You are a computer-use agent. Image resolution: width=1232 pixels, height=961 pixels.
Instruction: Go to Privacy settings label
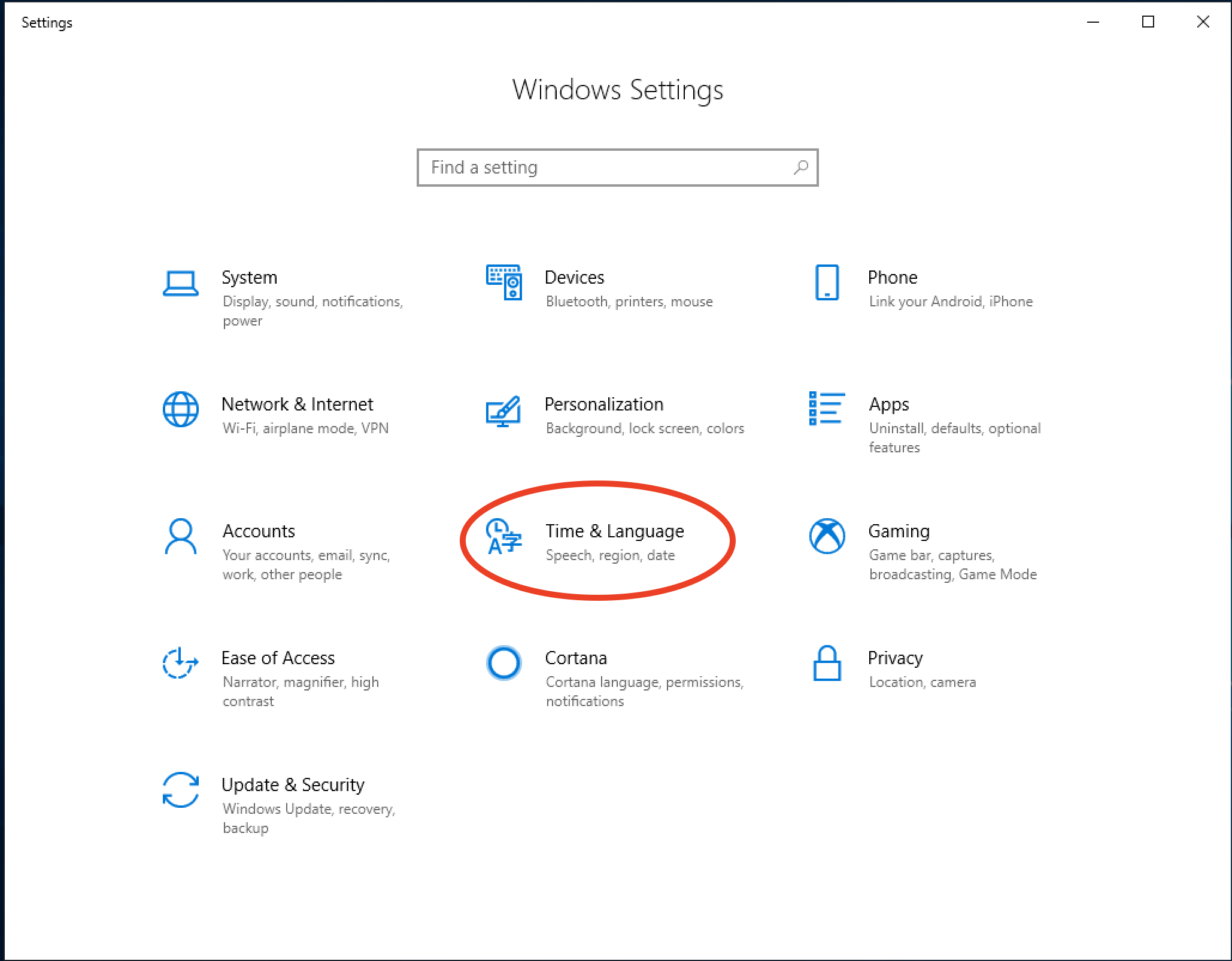pos(896,658)
